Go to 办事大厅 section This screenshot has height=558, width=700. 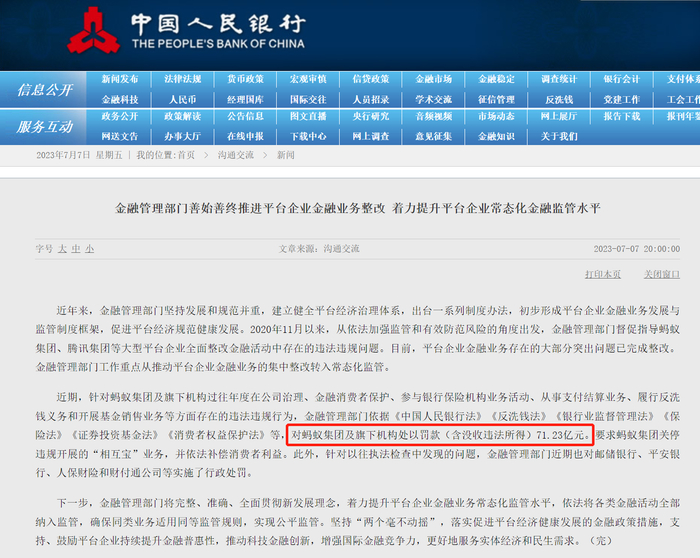(x=183, y=136)
